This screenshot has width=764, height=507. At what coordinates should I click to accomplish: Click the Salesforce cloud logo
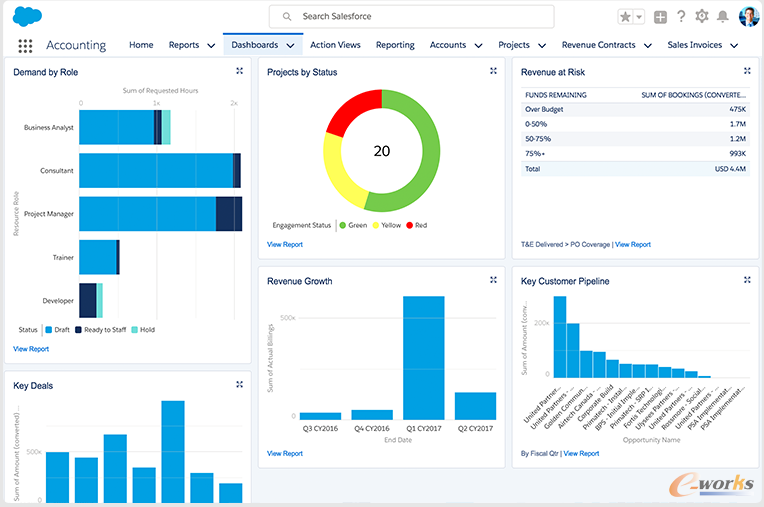[x=27, y=17]
